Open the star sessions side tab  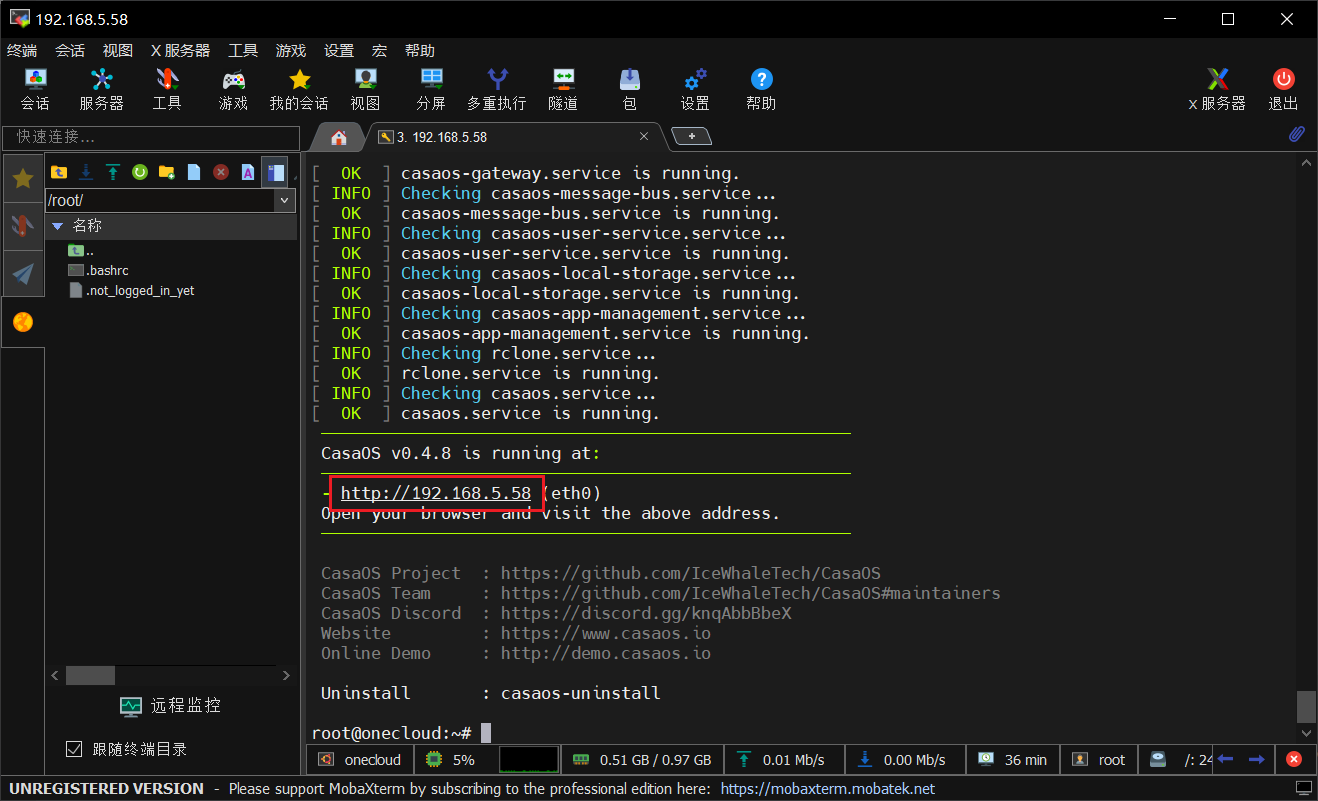[x=23, y=179]
